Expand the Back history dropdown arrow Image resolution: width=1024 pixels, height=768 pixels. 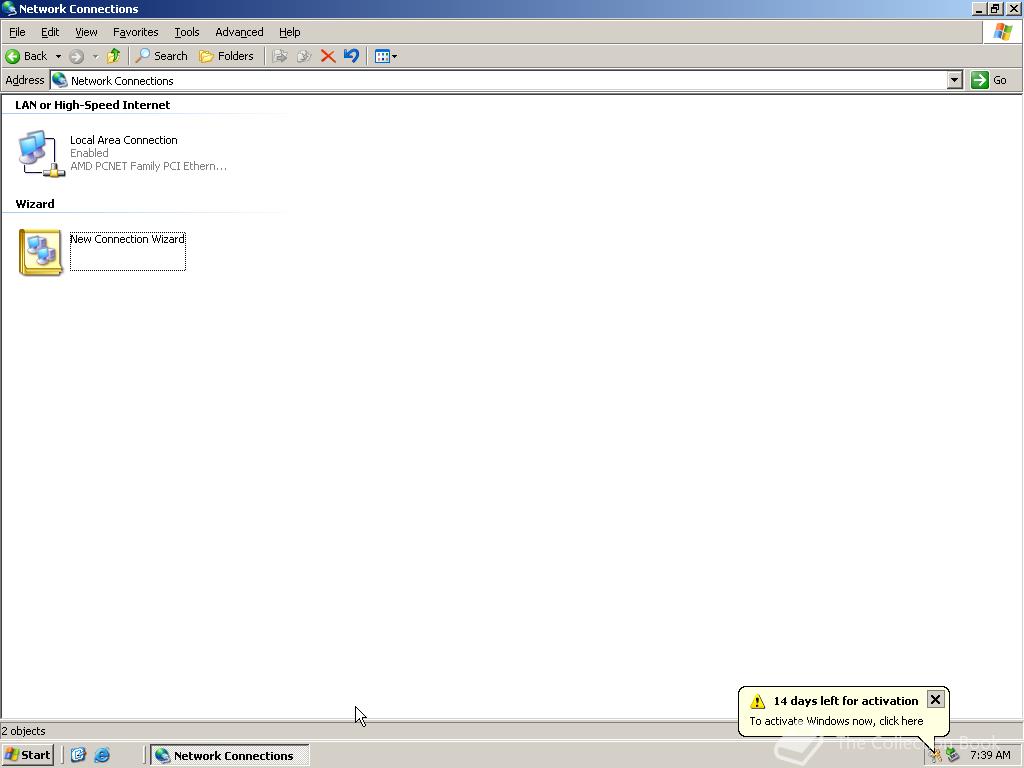[58, 56]
